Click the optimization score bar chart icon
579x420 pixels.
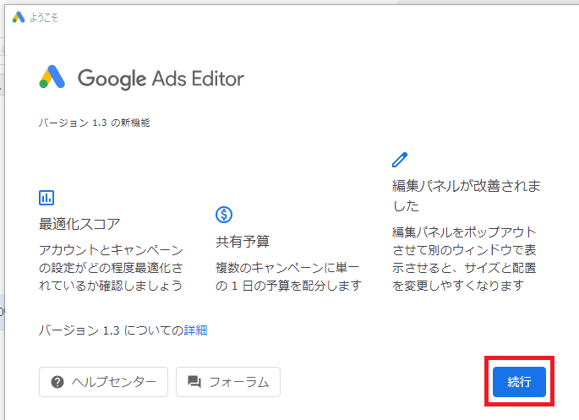[x=47, y=198]
